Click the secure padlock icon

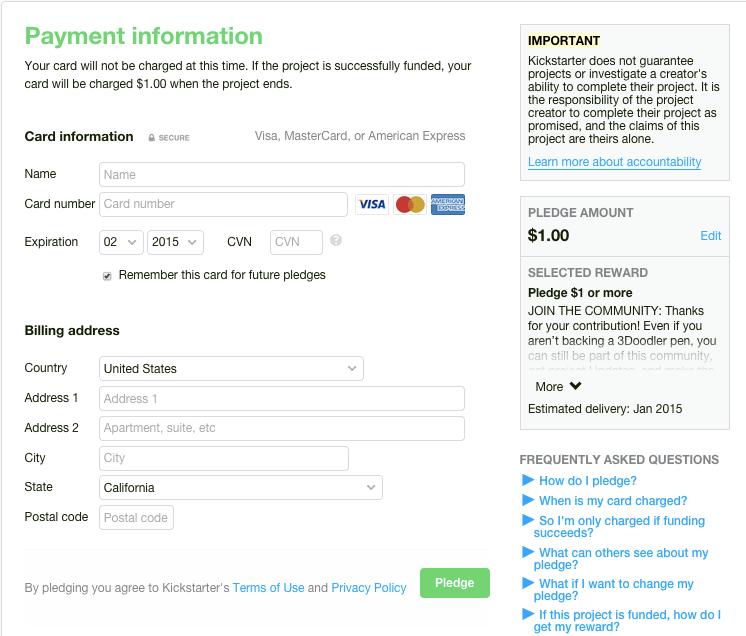(x=151, y=138)
